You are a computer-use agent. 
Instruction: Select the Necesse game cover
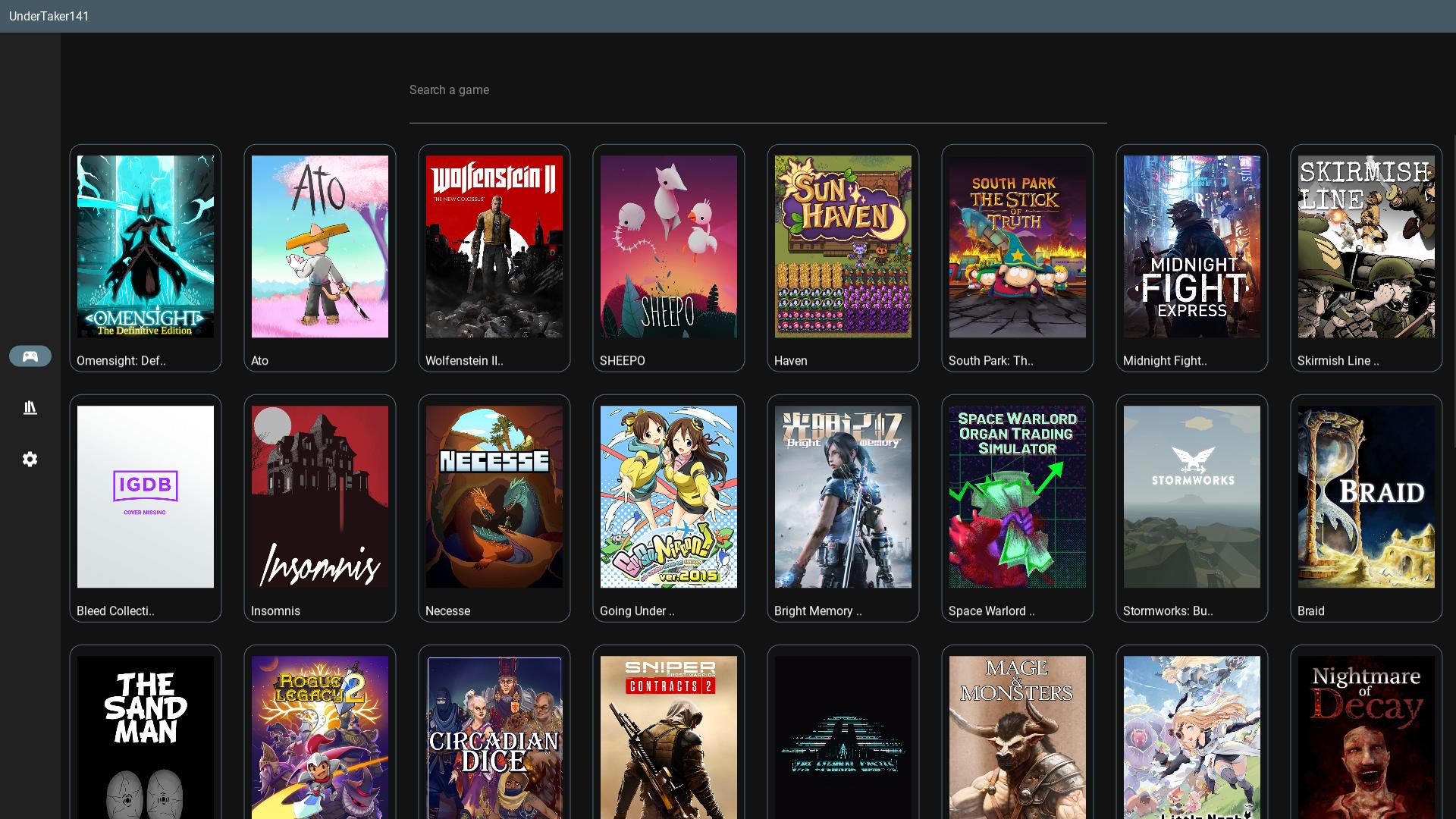point(494,497)
